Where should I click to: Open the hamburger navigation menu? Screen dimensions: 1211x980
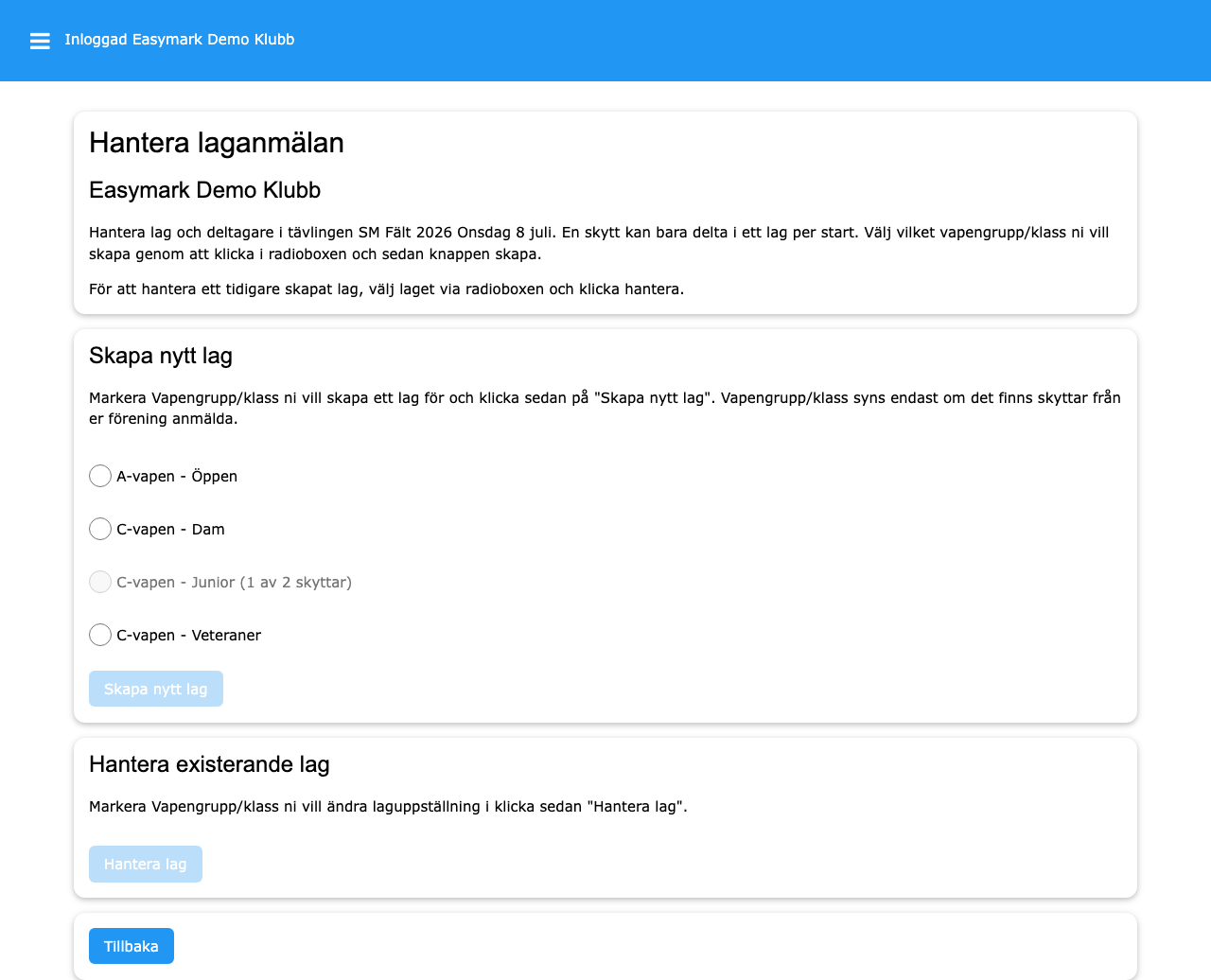[40, 41]
